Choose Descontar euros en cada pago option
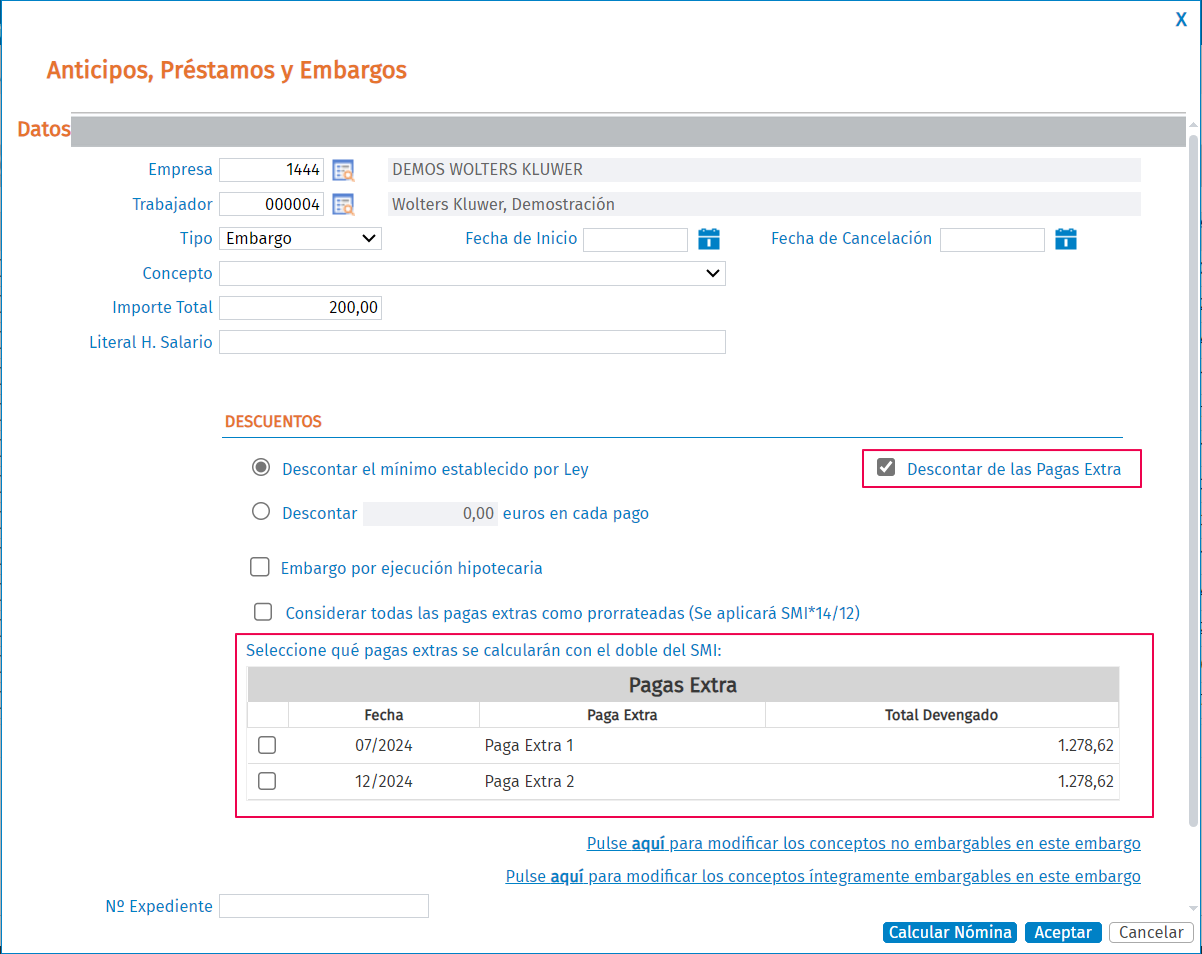 click(x=261, y=512)
